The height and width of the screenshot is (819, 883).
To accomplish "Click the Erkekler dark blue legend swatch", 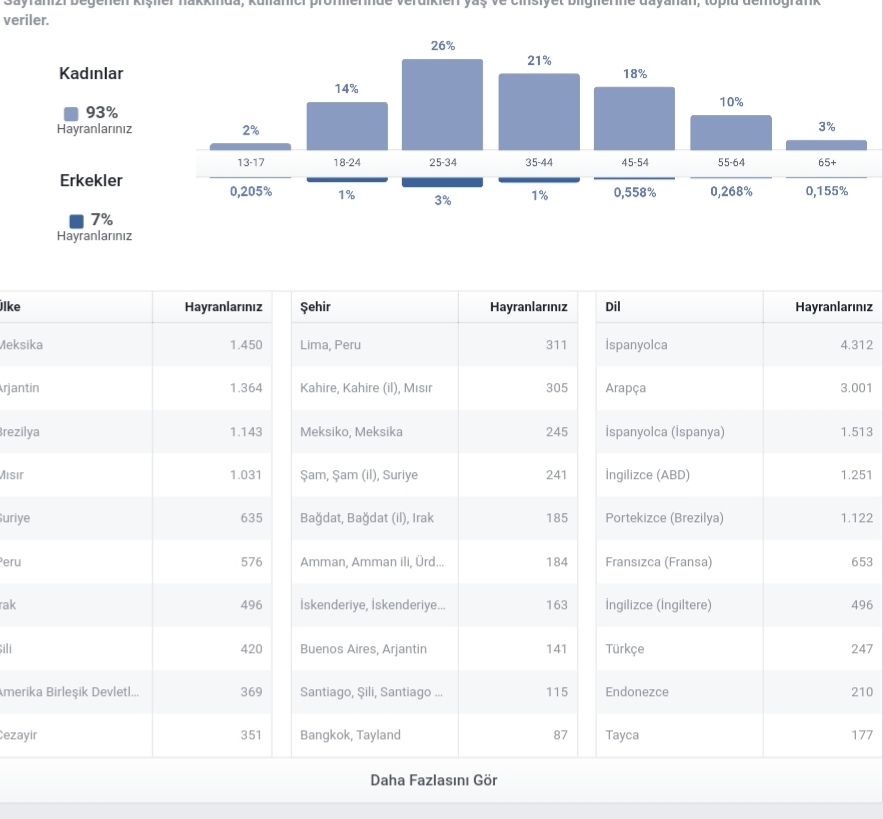I will (x=76, y=221).
